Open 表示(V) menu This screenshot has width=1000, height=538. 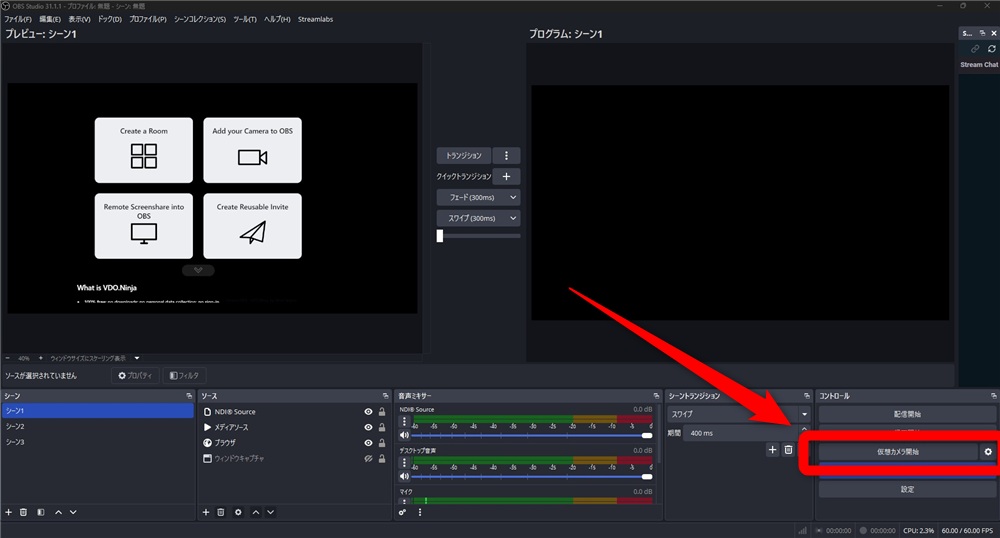80,19
